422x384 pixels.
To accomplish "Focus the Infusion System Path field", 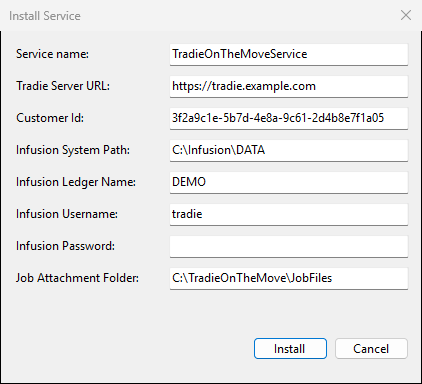I will [x=289, y=150].
